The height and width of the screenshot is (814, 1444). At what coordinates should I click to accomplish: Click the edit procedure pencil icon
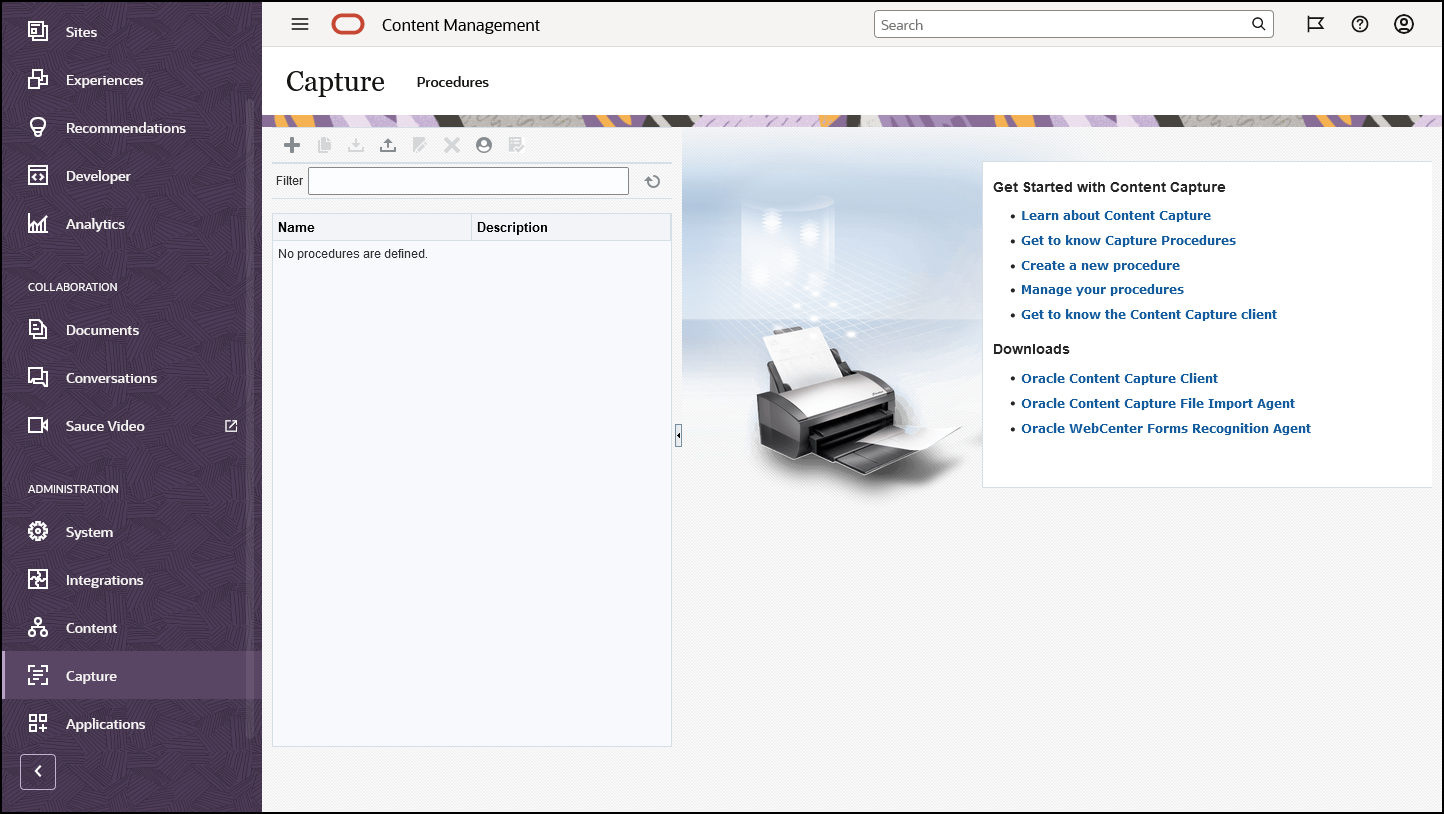click(x=420, y=145)
